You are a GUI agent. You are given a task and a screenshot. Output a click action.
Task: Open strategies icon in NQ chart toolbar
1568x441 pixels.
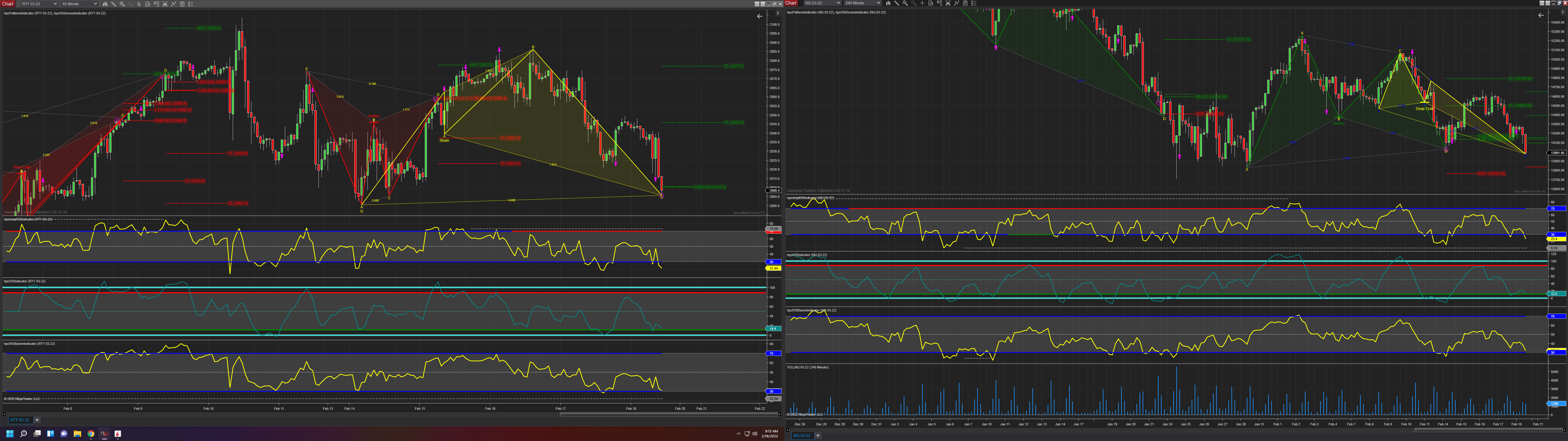click(x=965, y=3)
